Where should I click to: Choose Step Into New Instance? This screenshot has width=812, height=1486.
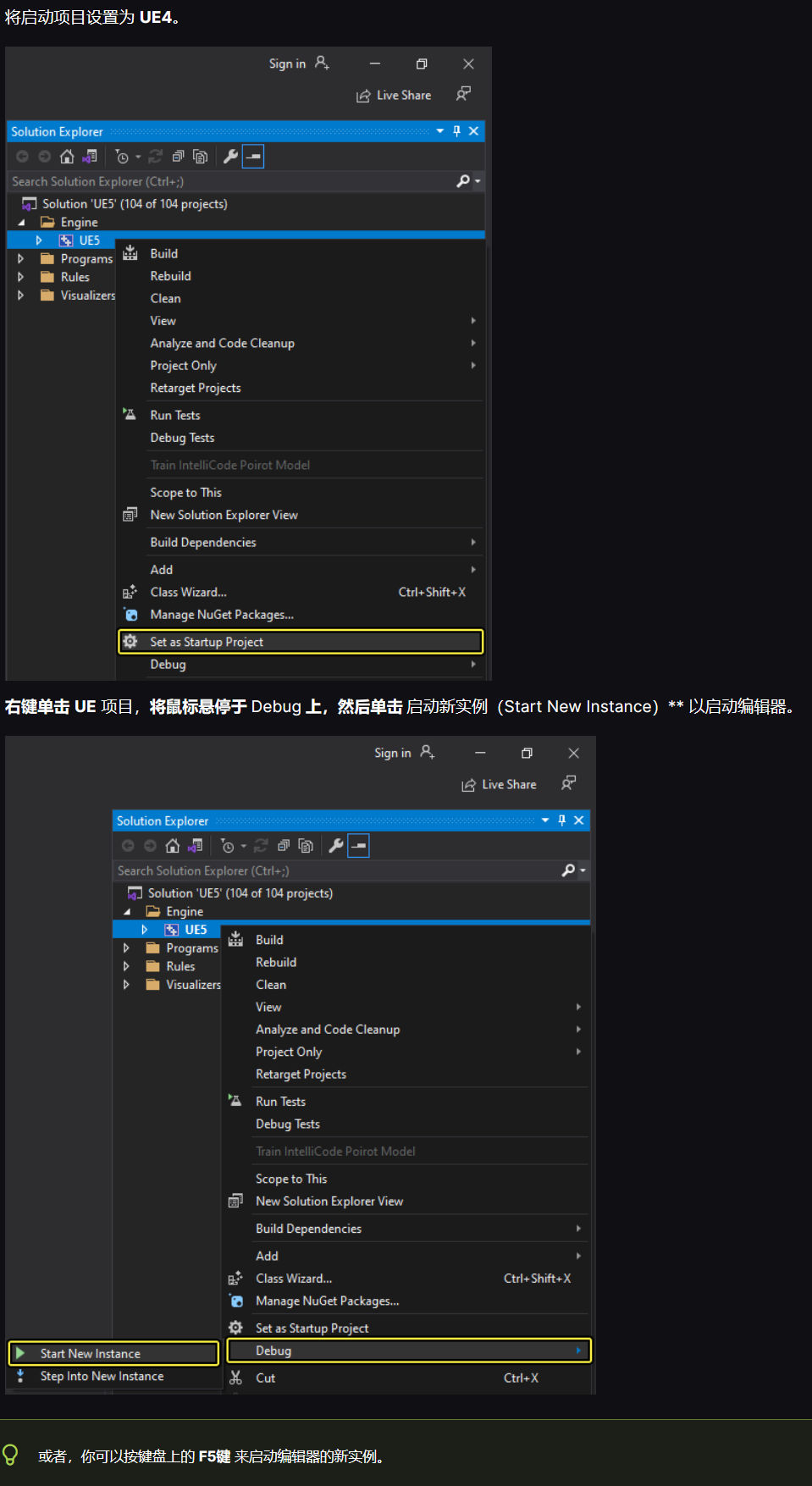(114, 1376)
